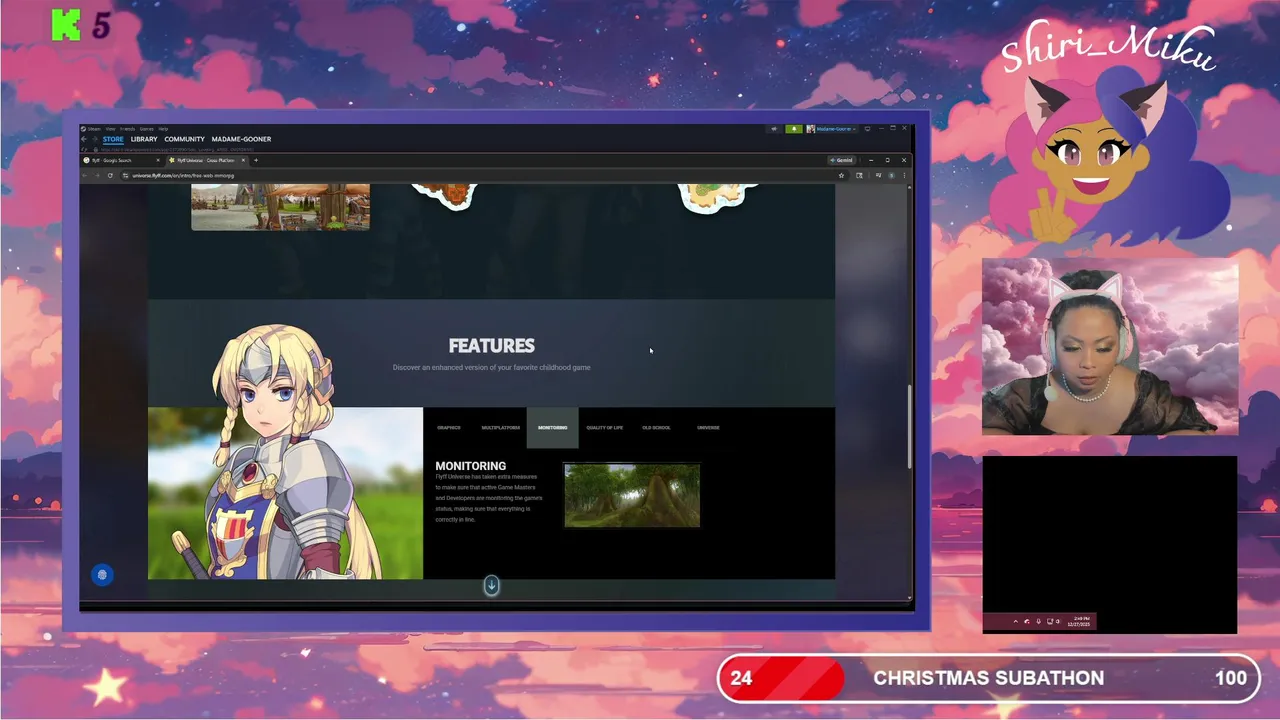Click the town screenshot thumbnail at top

point(280,207)
